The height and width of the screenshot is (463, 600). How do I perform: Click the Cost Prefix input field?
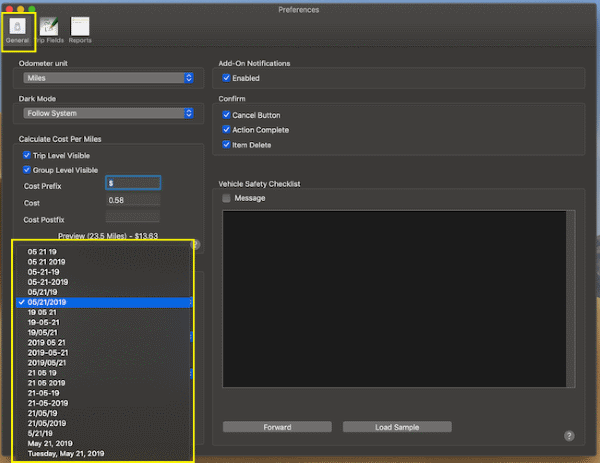coord(133,183)
